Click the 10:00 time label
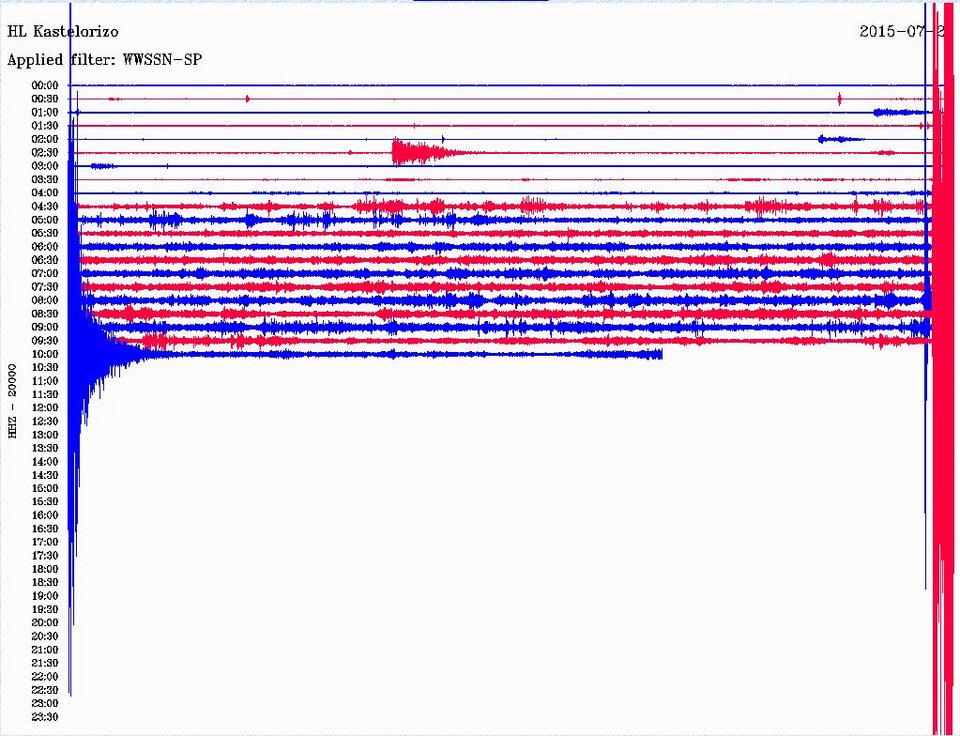960x736 pixels. point(44,353)
